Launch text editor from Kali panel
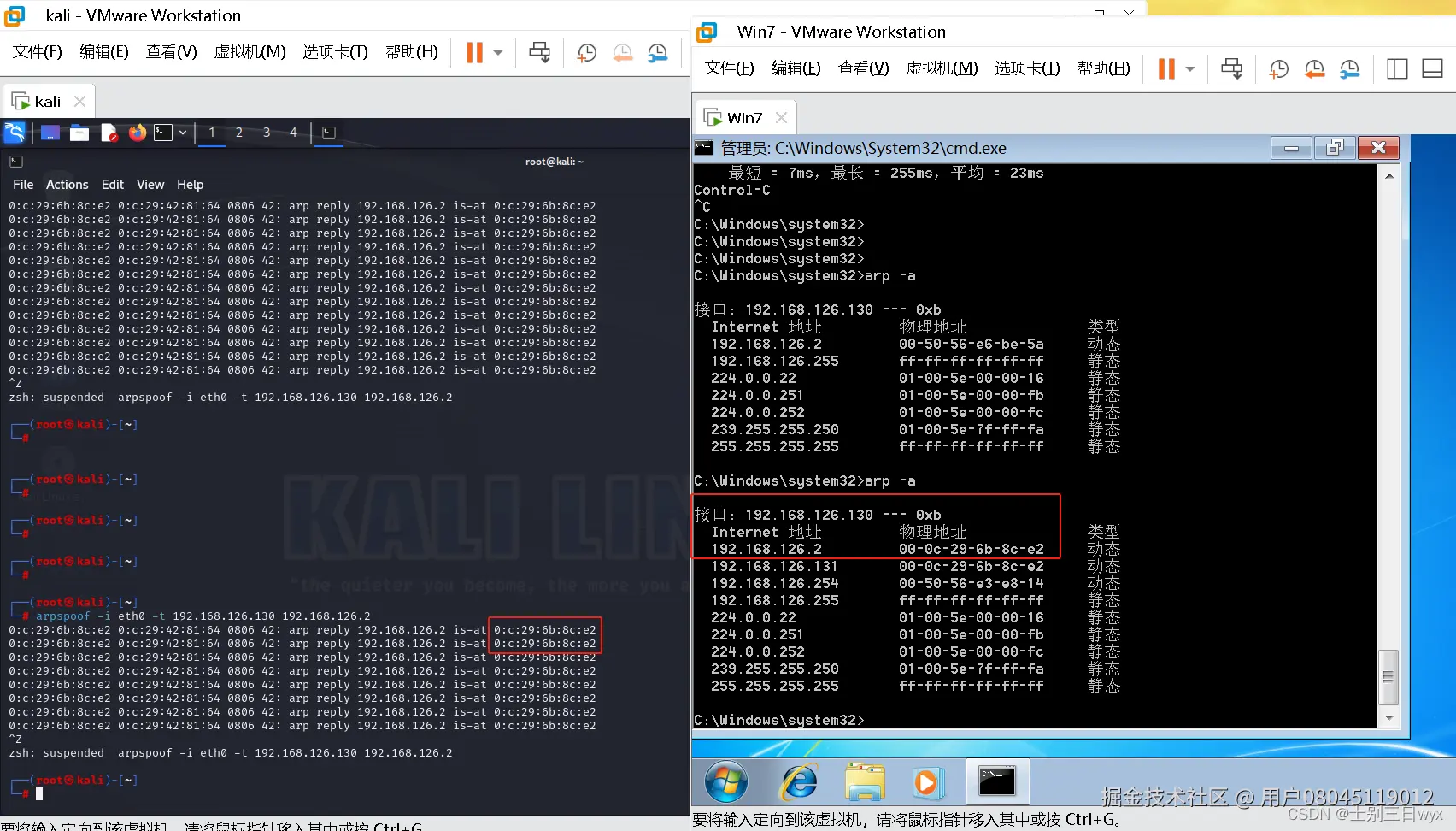The image size is (1456, 831). [109, 133]
